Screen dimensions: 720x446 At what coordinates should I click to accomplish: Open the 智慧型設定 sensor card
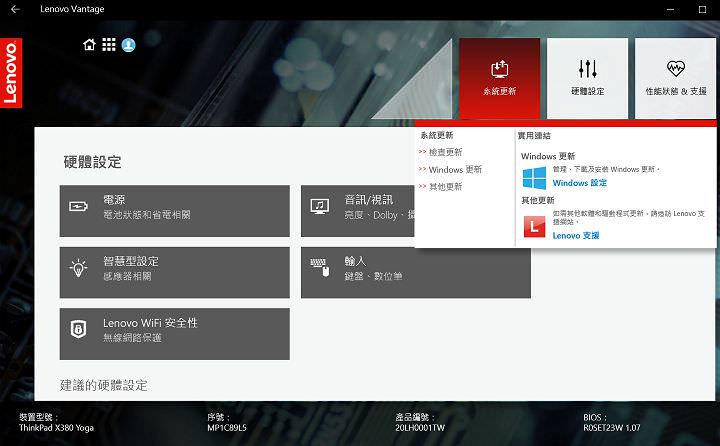tap(174, 272)
